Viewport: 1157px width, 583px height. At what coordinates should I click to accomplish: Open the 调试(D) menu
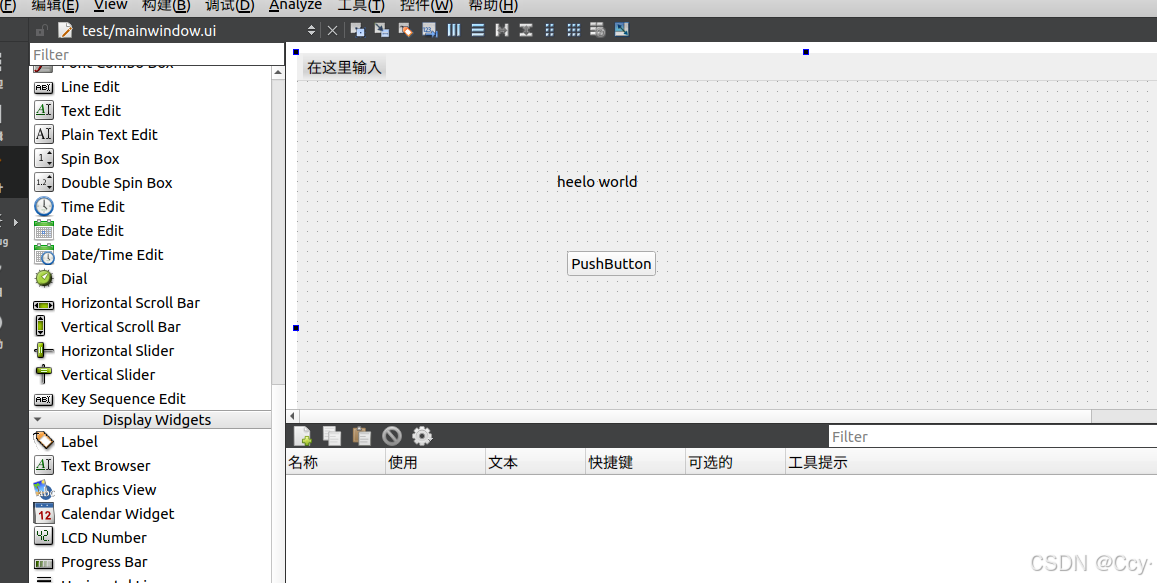(x=229, y=5)
